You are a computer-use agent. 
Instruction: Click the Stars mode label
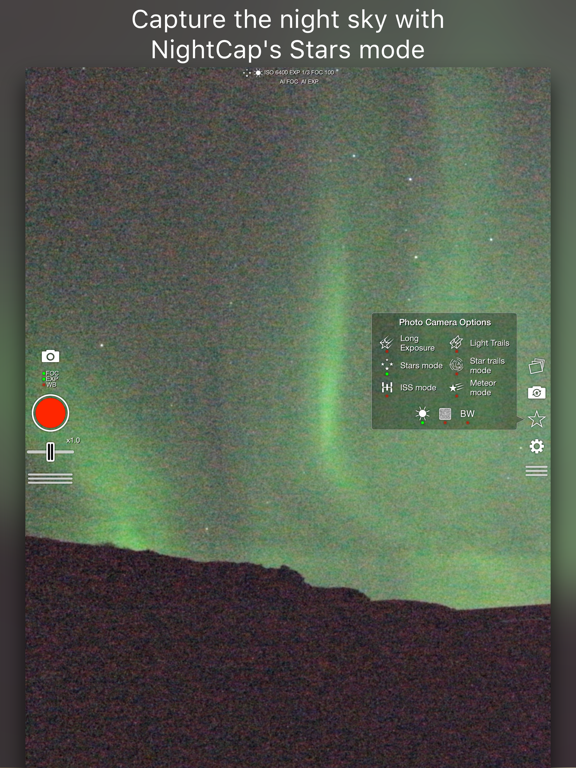pyautogui.click(x=421, y=365)
